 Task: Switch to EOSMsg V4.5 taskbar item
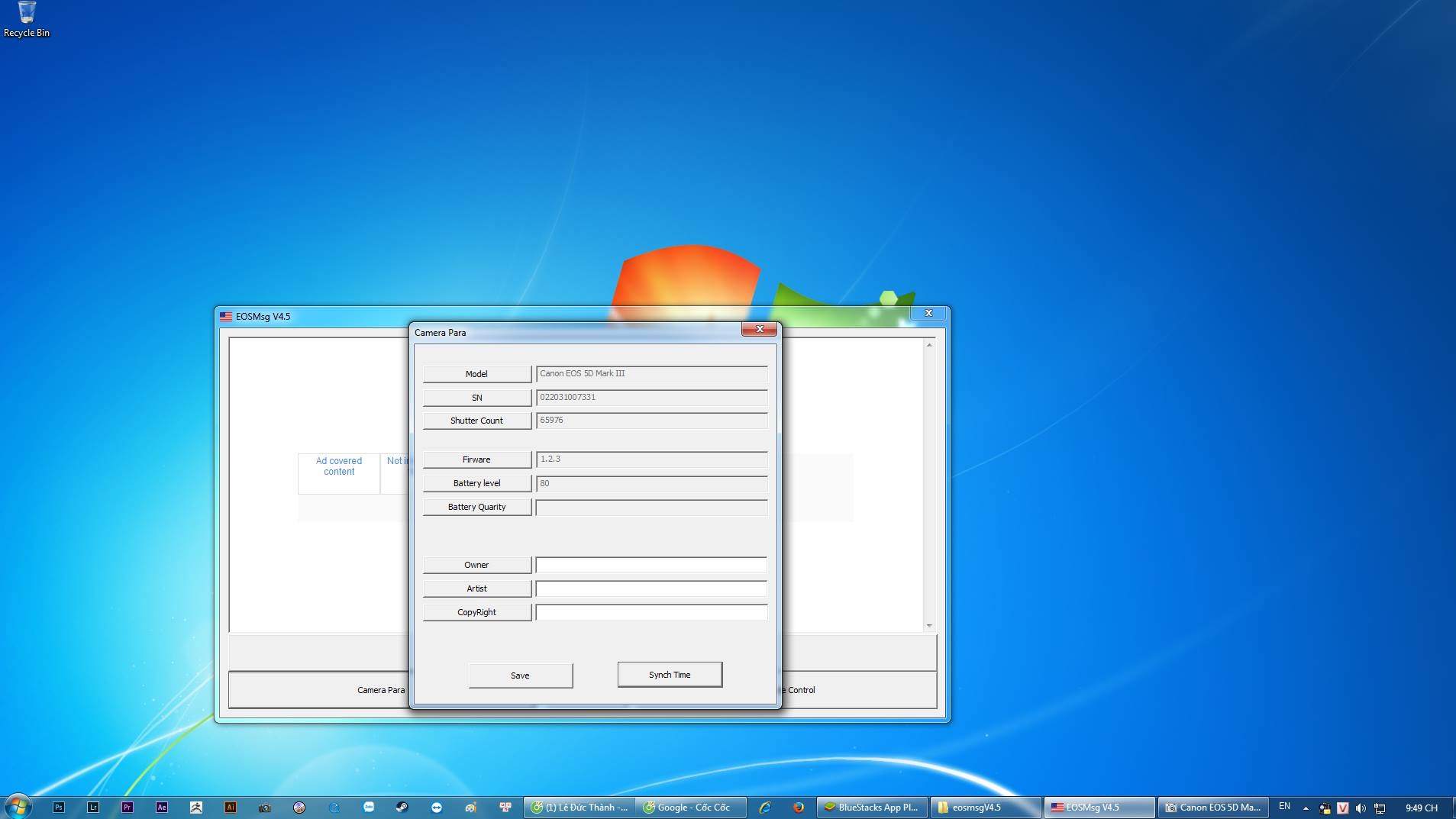(x=1099, y=807)
